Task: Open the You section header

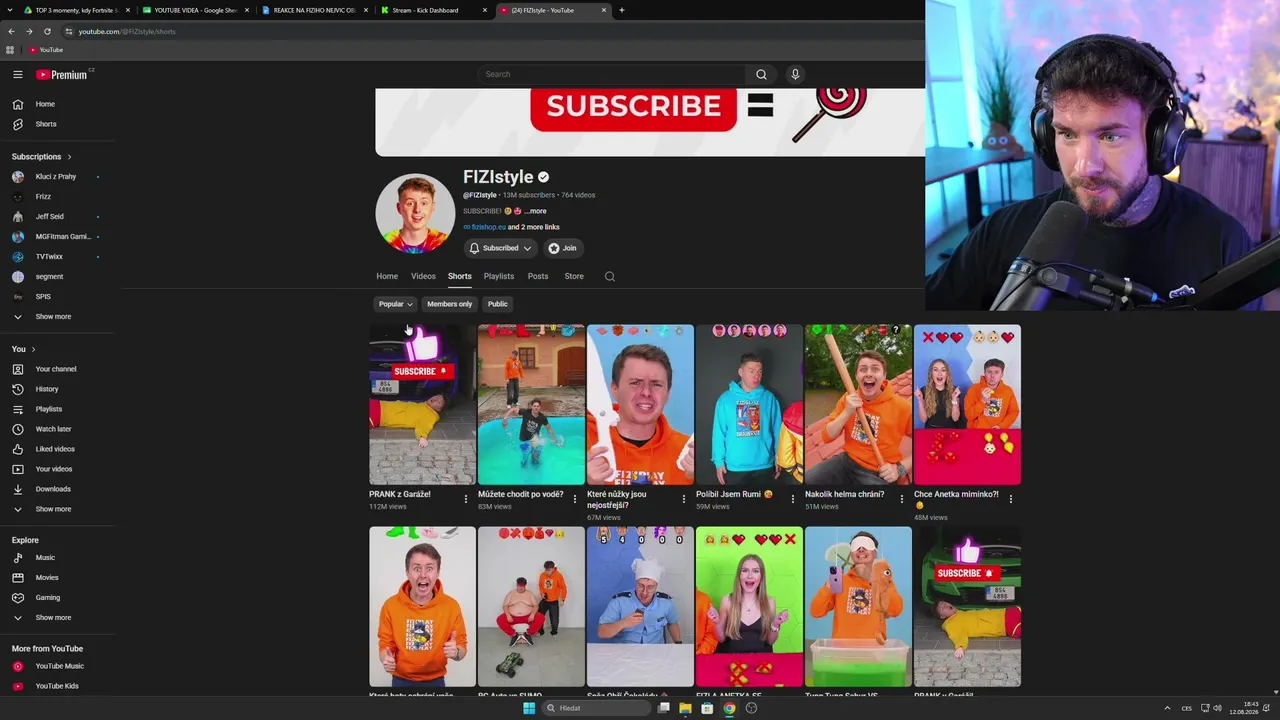Action: click(x=23, y=349)
